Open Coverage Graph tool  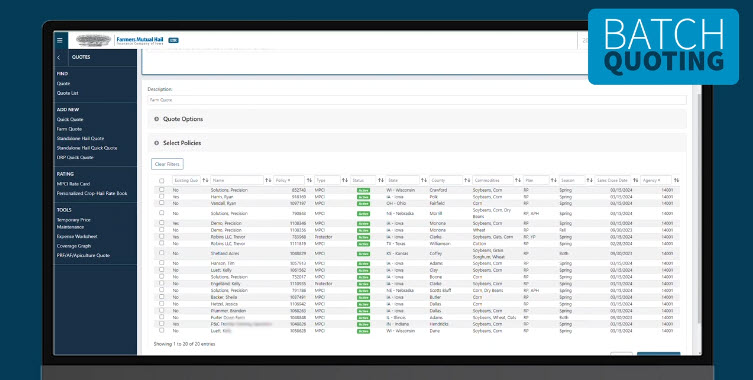point(74,246)
